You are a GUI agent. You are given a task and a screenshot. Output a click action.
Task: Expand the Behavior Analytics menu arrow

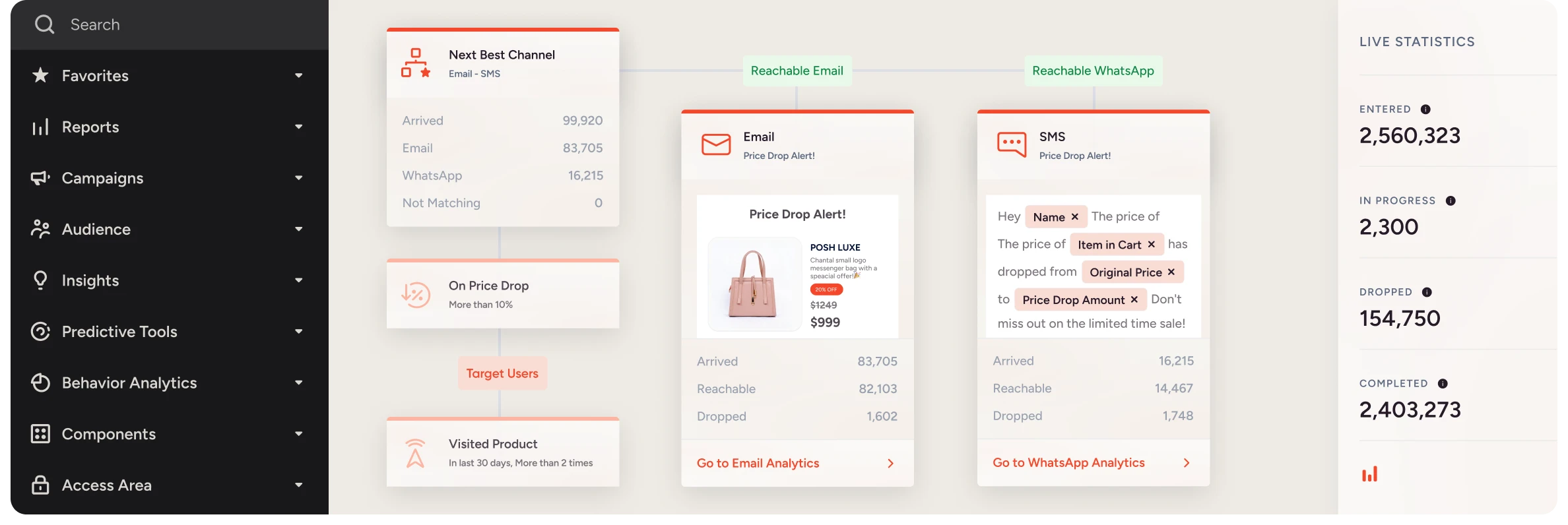click(299, 383)
